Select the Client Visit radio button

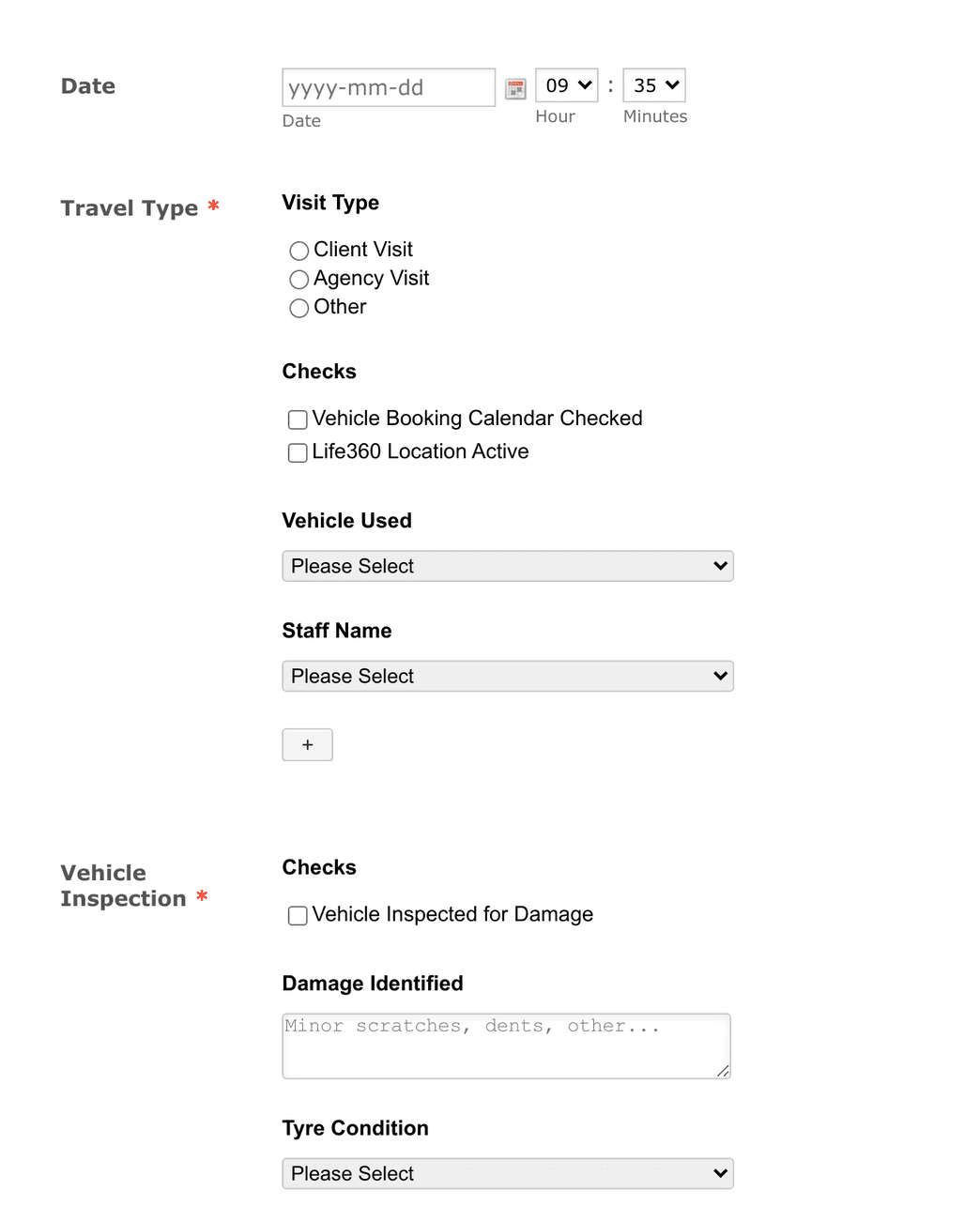click(299, 251)
